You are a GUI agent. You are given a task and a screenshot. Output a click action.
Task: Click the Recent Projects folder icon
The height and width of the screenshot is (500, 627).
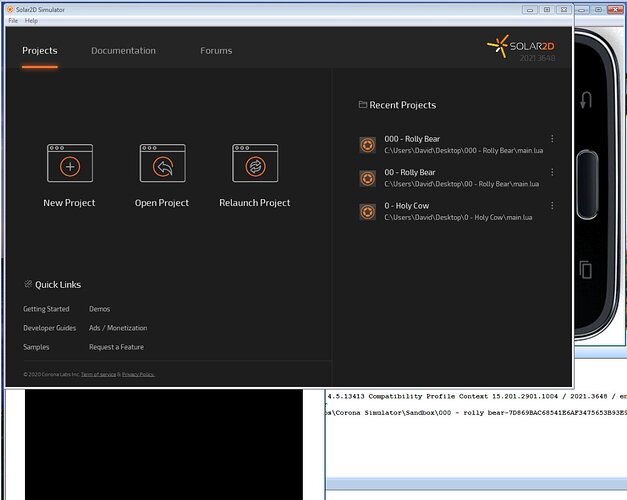click(363, 104)
